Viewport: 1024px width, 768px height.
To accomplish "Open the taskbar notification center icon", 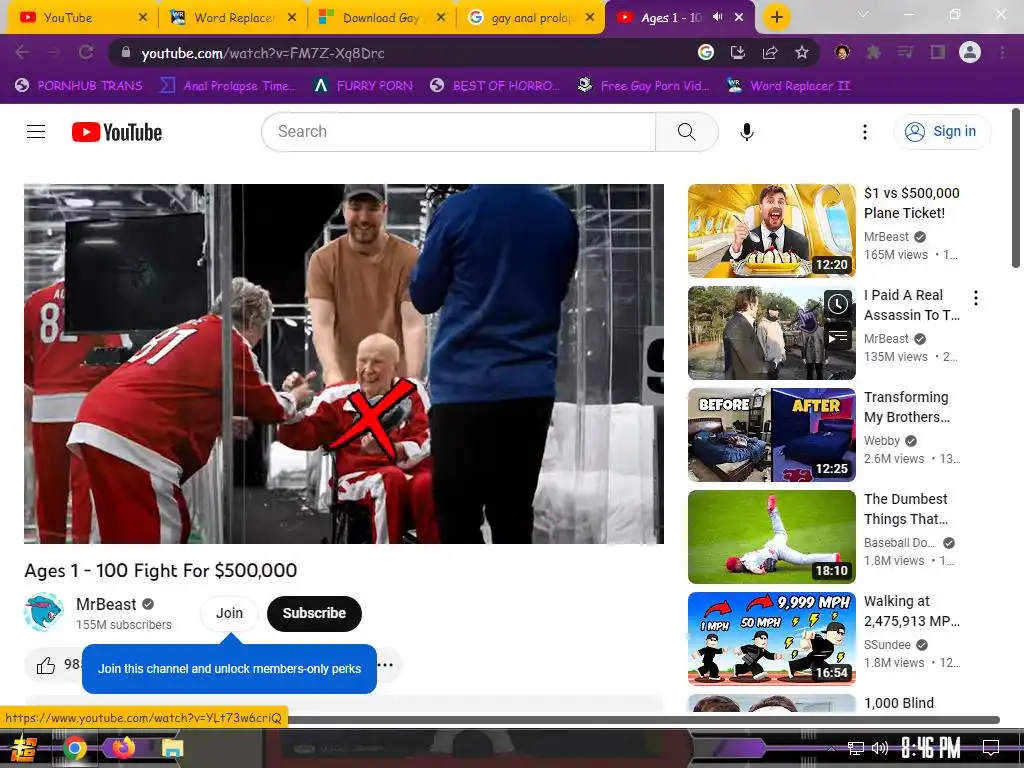I will click(x=991, y=747).
